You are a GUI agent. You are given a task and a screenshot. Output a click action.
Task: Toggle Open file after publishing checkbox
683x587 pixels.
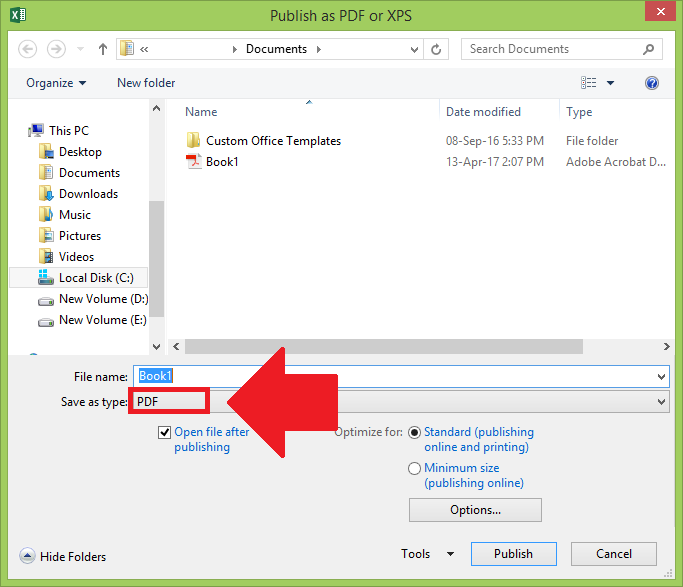tap(164, 432)
